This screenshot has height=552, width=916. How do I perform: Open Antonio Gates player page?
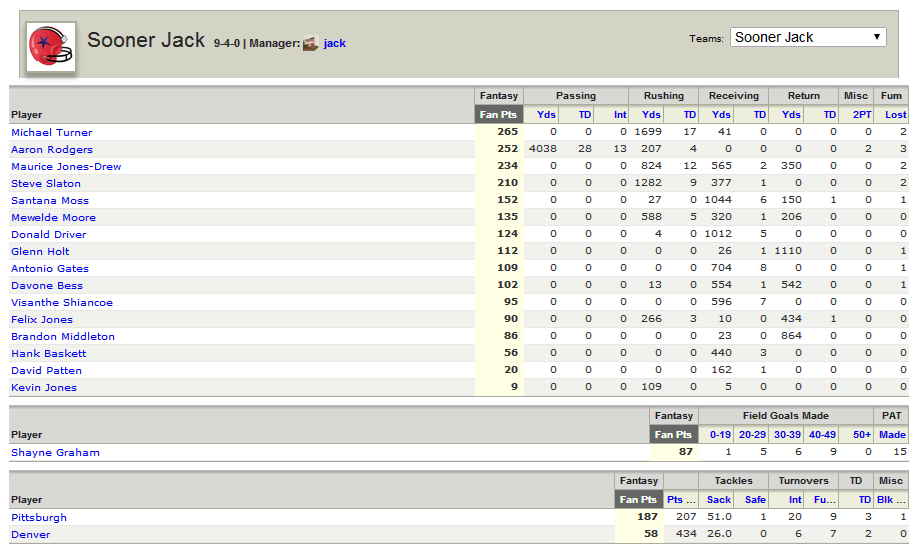50,268
